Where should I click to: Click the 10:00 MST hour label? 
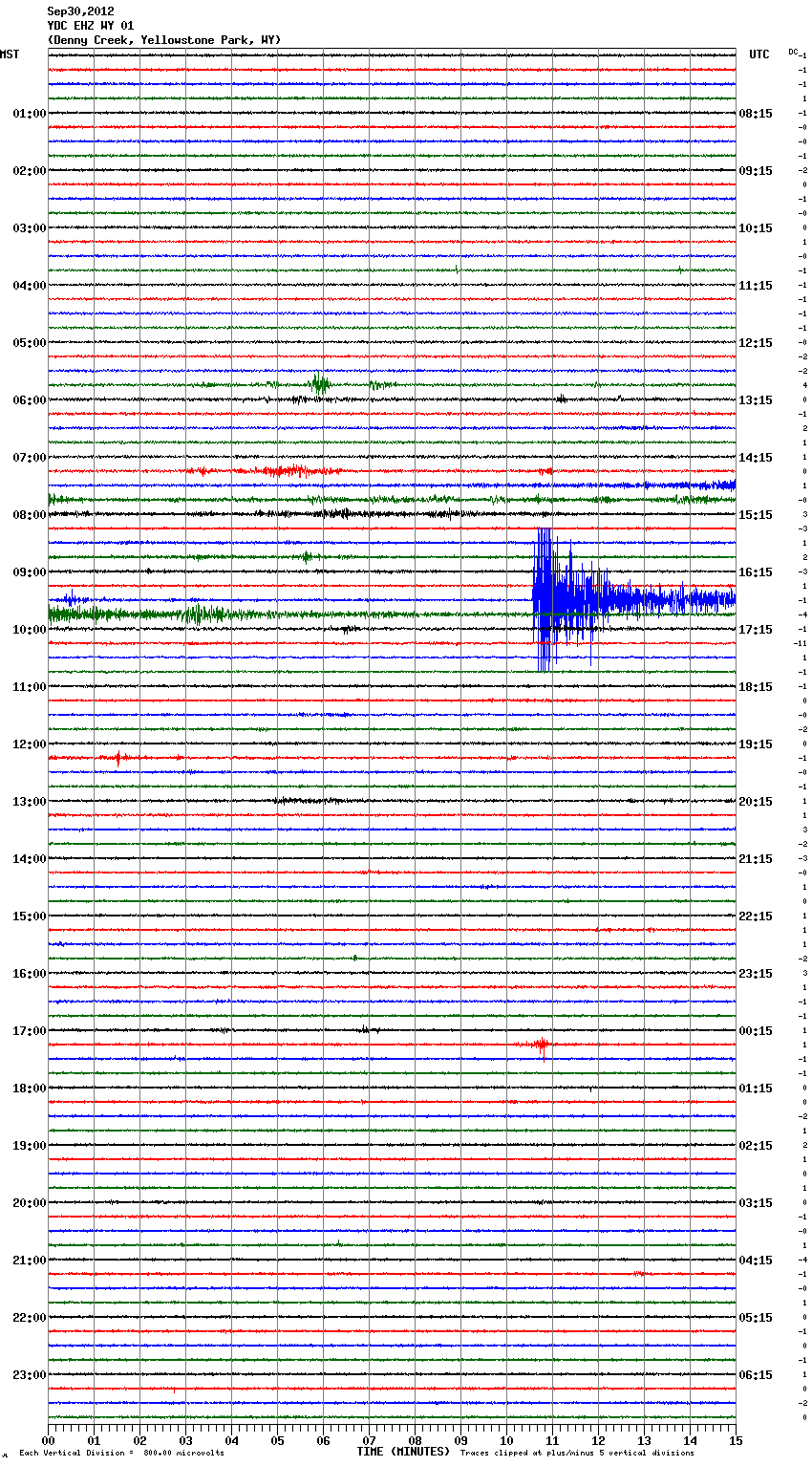pos(30,630)
